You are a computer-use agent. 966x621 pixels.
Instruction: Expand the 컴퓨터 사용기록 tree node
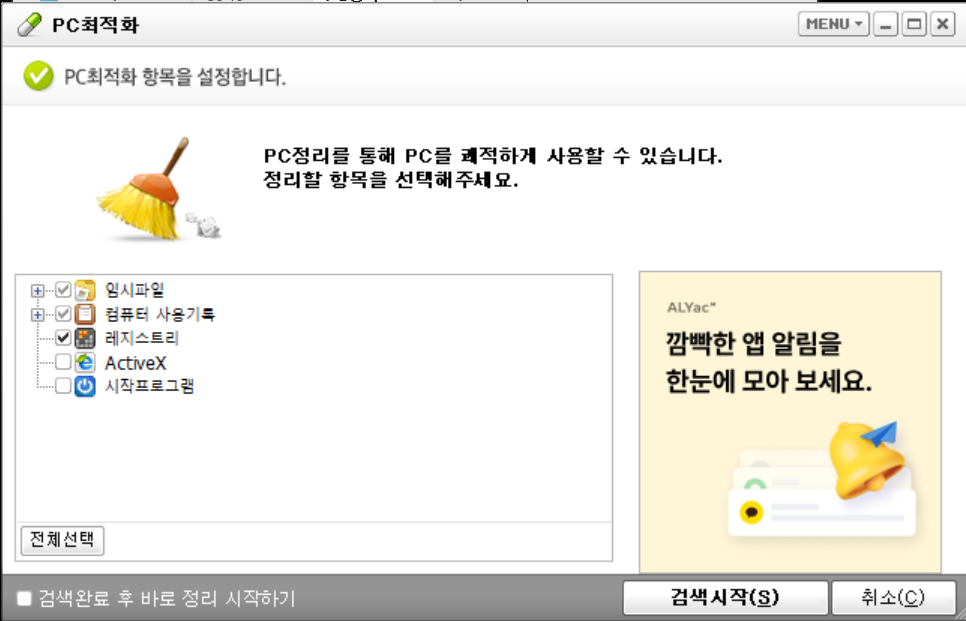(38, 315)
